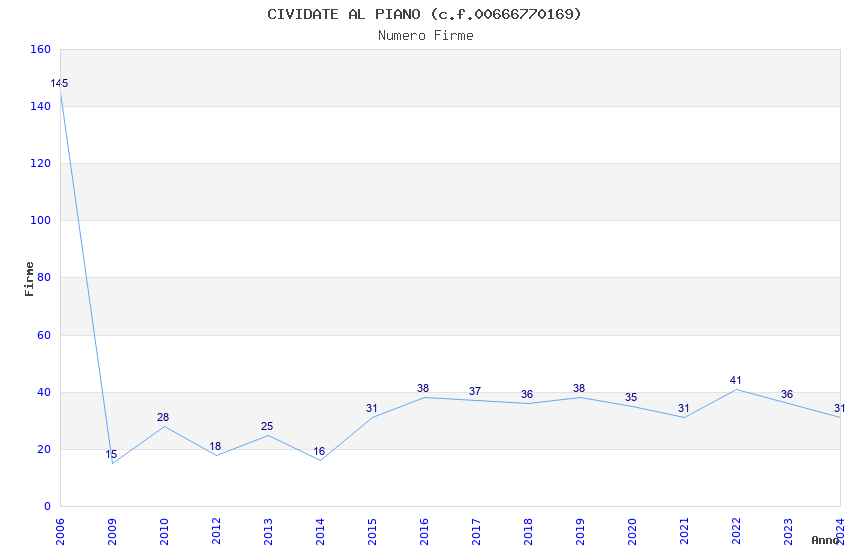Click the Numero Firme subtitle

pos(425,35)
